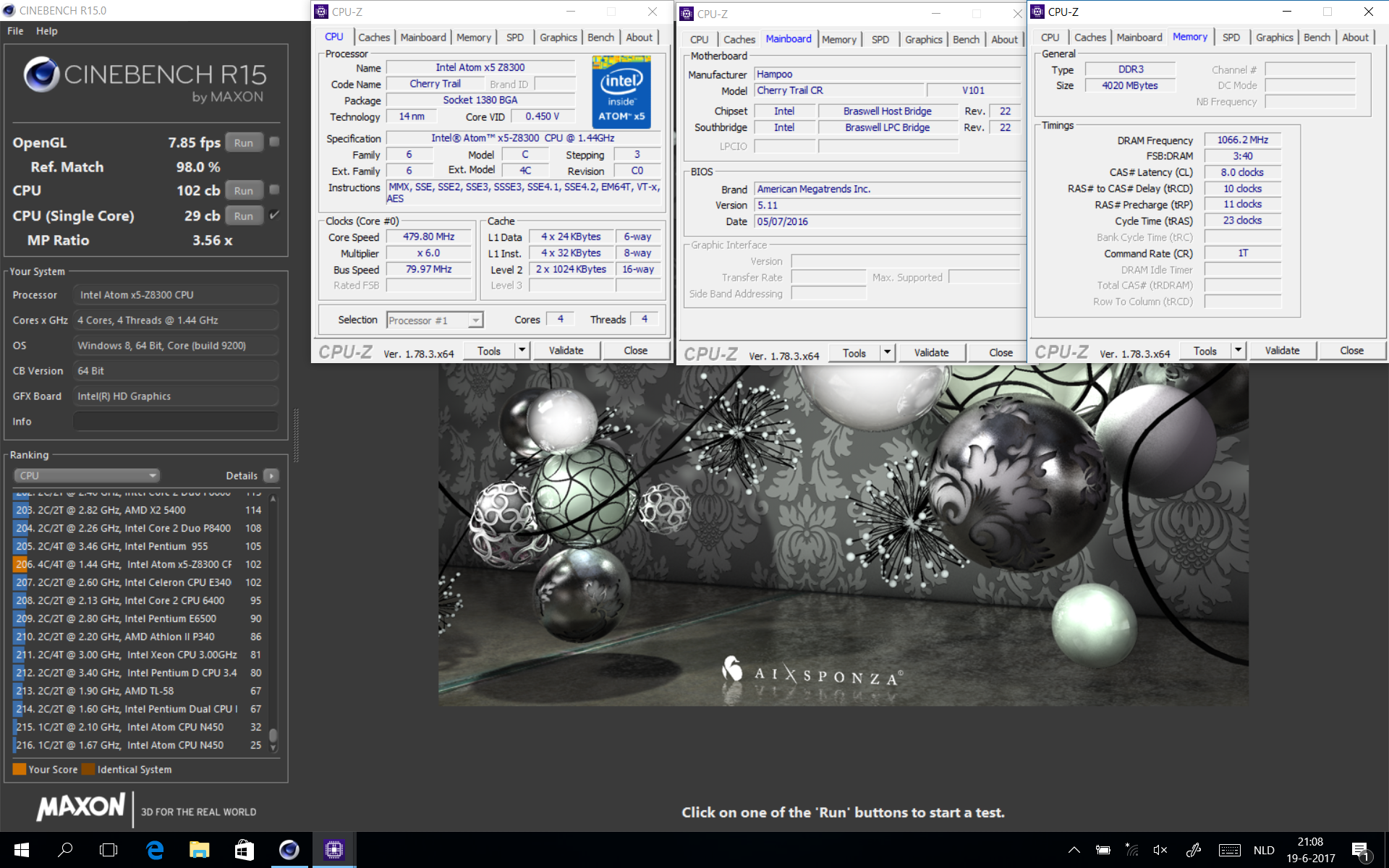Select ranking row Intel Celeron CPU E340

point(137,582)
